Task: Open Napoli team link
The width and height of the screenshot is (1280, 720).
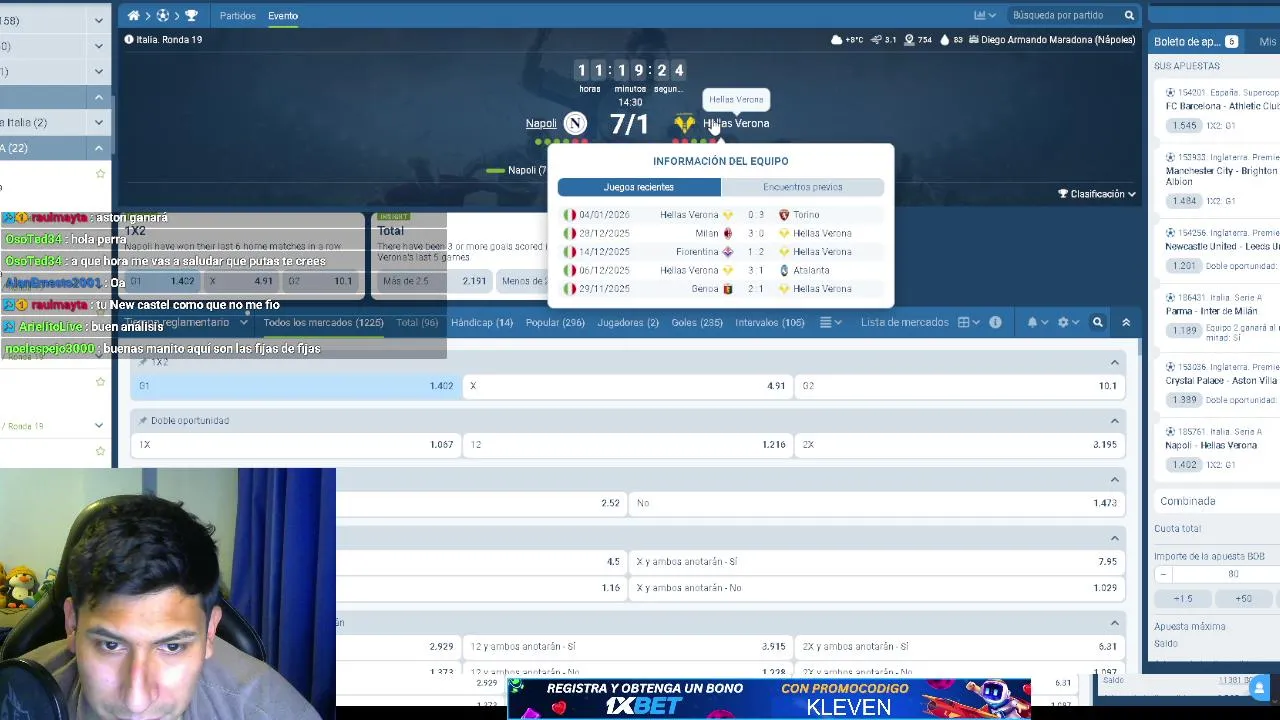Action: click(541, 123)
